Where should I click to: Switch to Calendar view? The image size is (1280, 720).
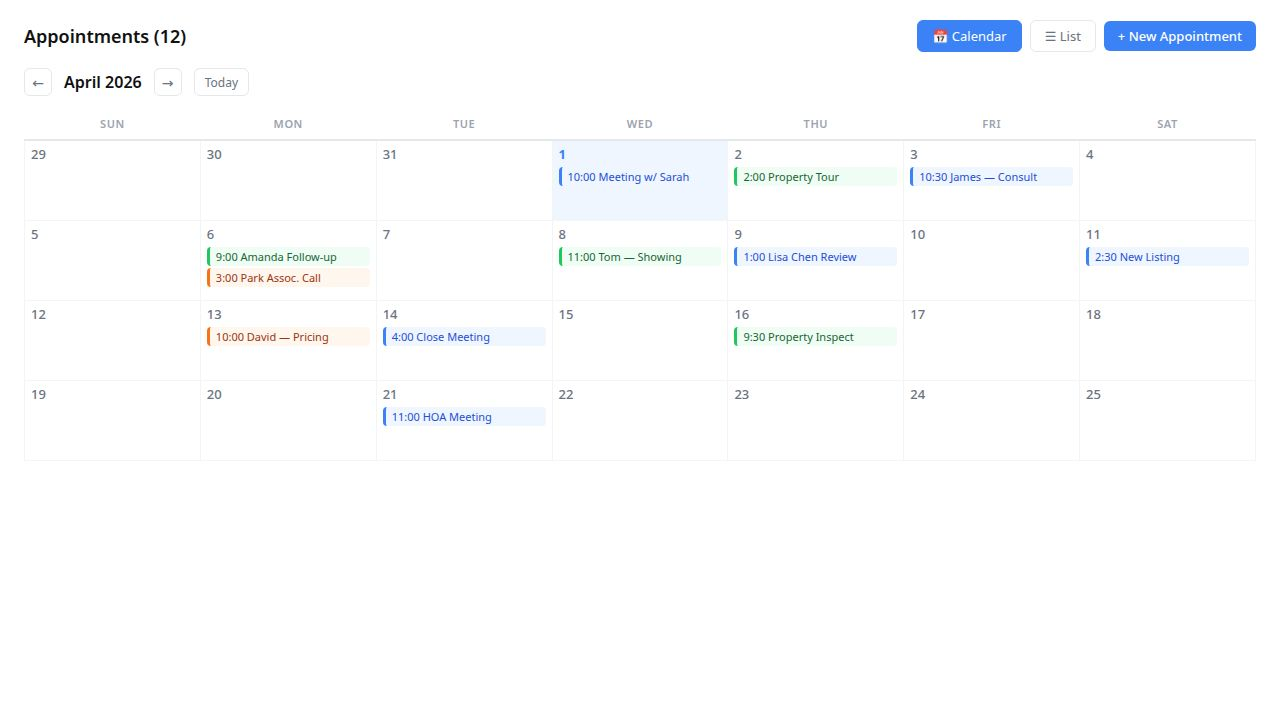point(968,36)
